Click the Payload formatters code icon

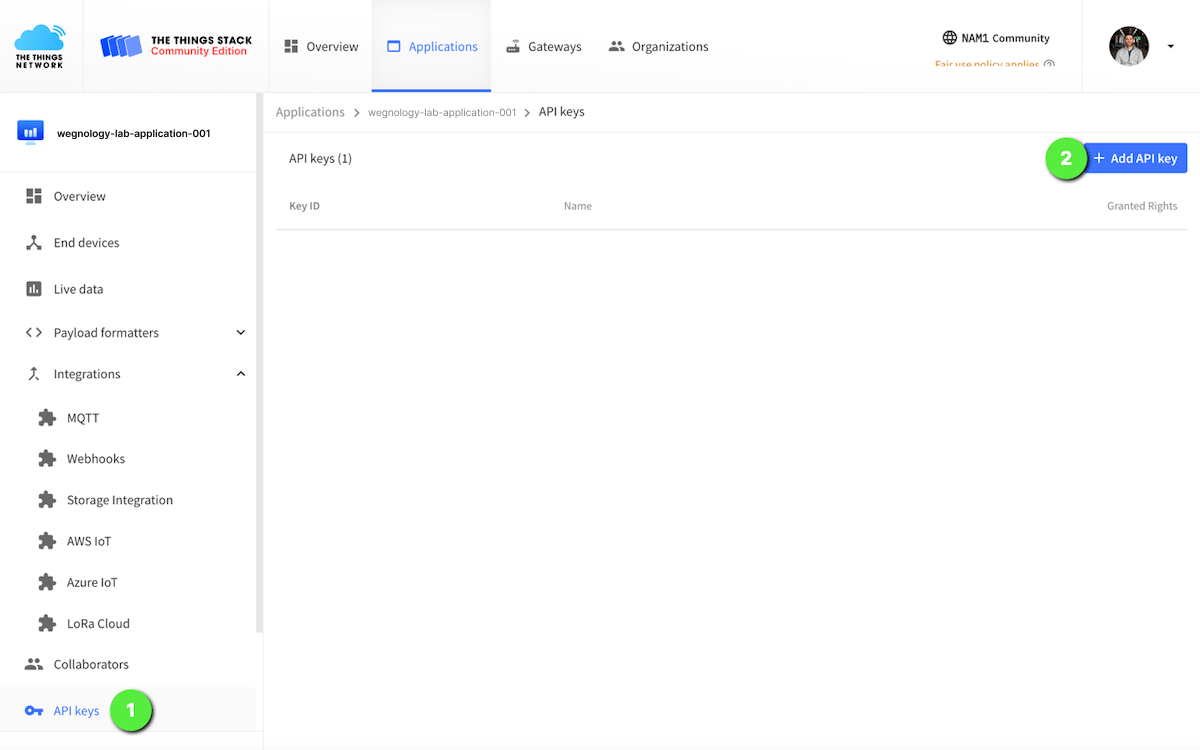click(x=34, y=333)
